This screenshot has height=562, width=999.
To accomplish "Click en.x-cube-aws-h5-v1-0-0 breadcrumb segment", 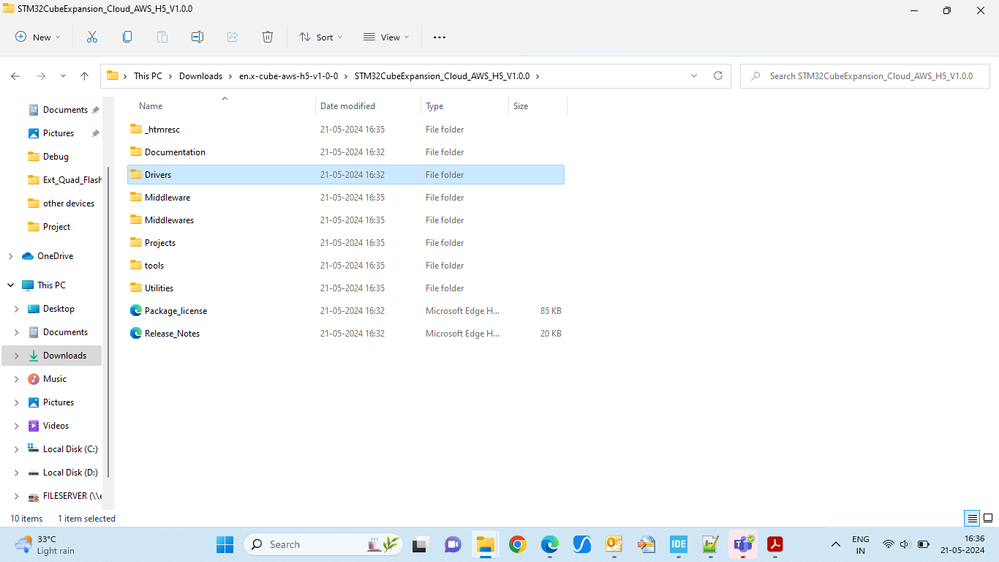I will (x=289, y=76).
